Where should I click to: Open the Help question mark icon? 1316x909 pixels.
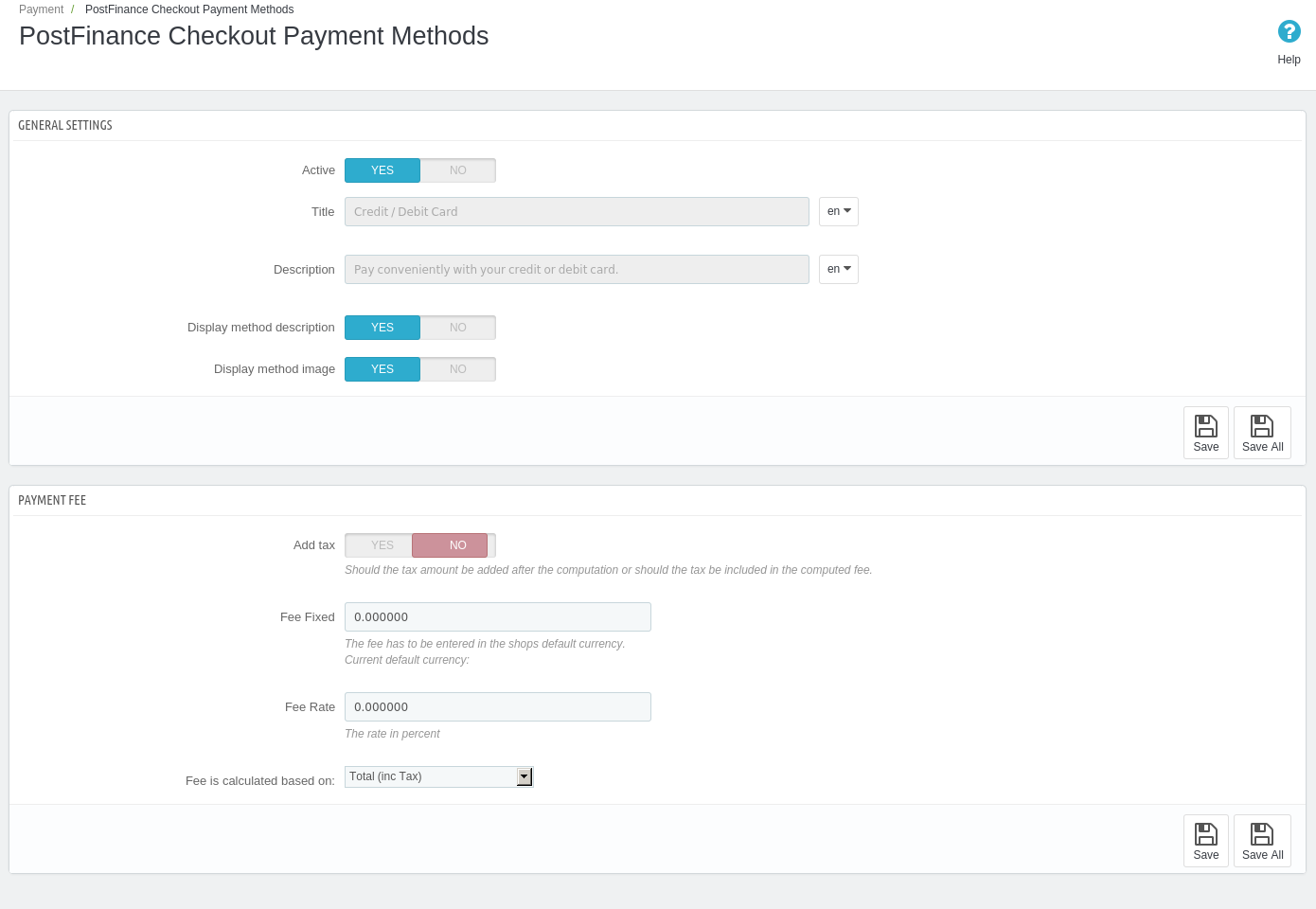(x=1289, y=32)
